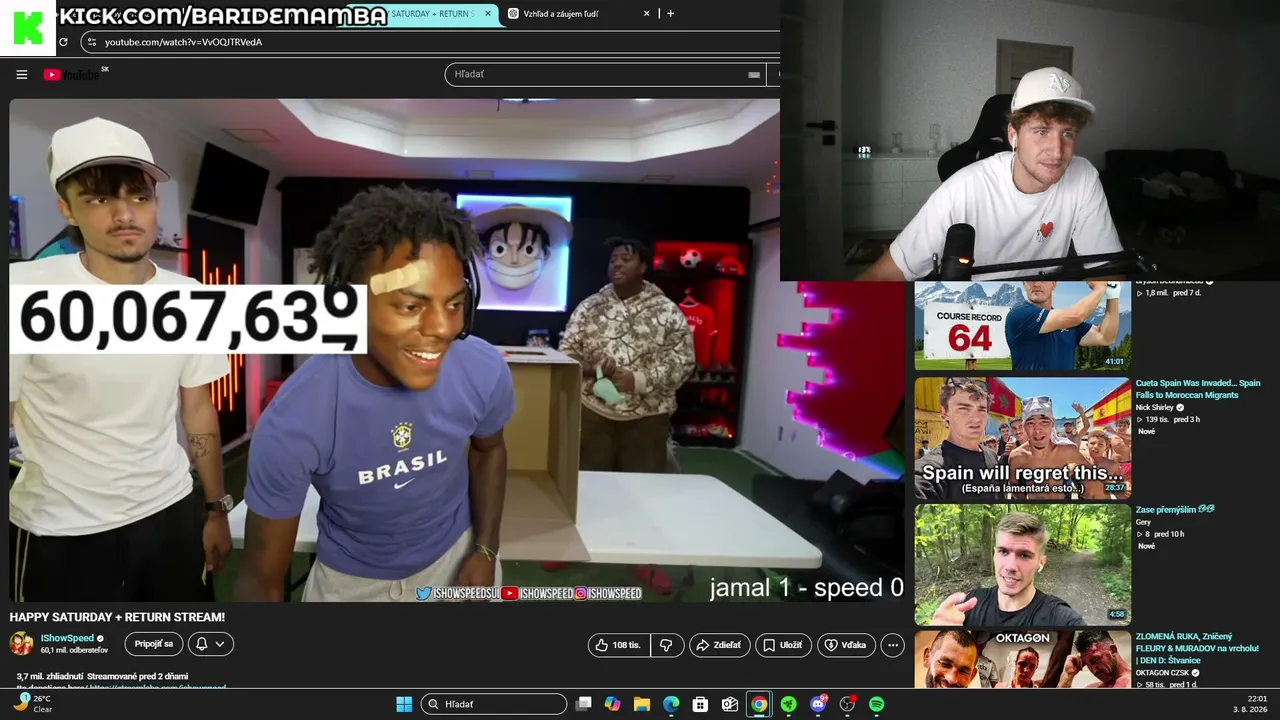Open the 'Course Record 64' golf video thumbnail

tap(1022, 326)
